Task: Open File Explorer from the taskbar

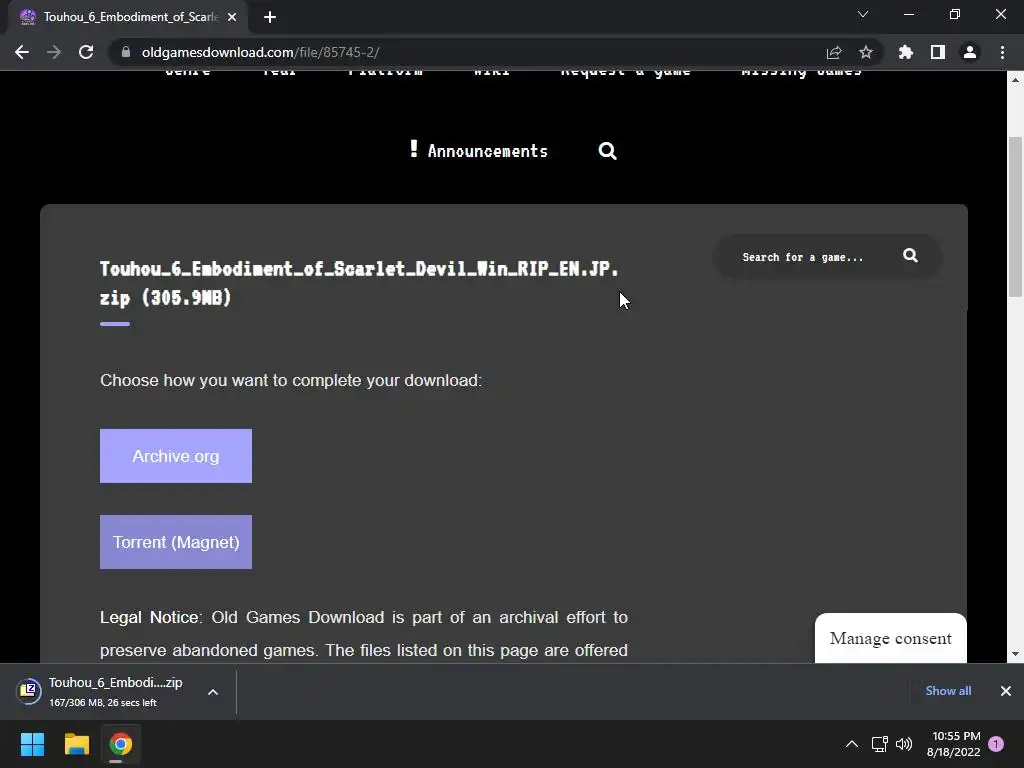Action: point(76,744)
